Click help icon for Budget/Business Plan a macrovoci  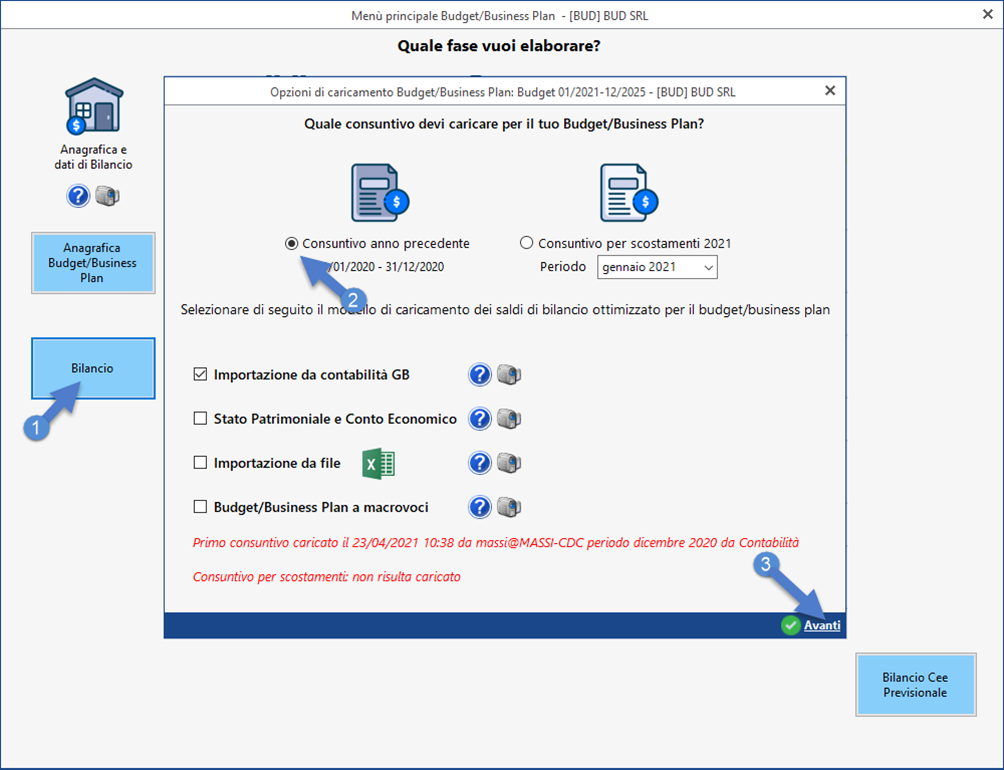(480, 507)
